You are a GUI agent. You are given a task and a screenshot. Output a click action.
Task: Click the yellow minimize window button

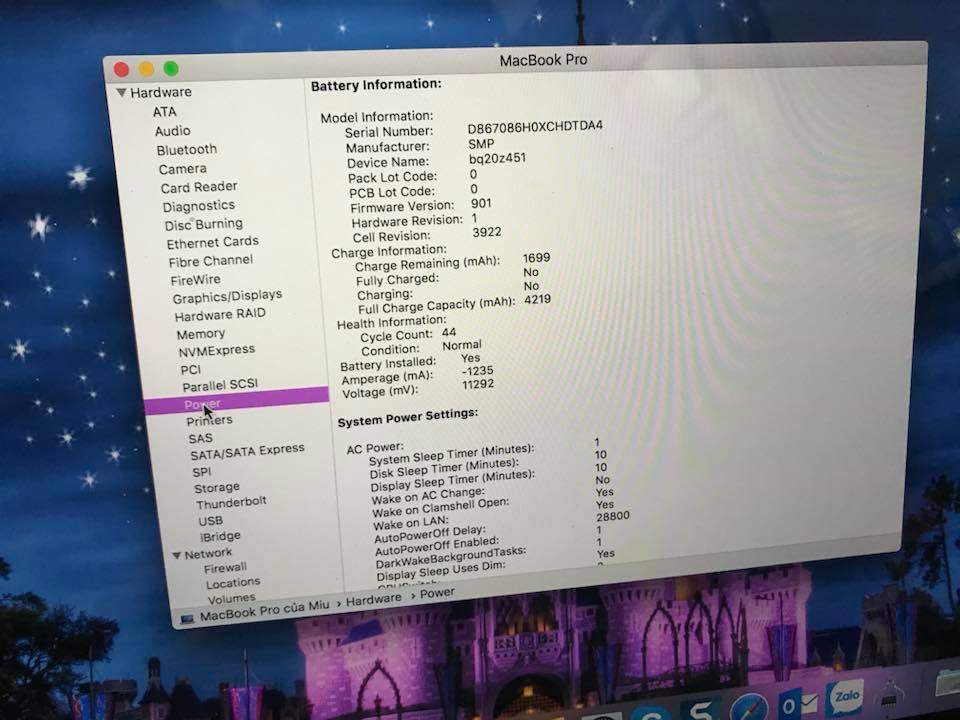(x=146, y=69)
